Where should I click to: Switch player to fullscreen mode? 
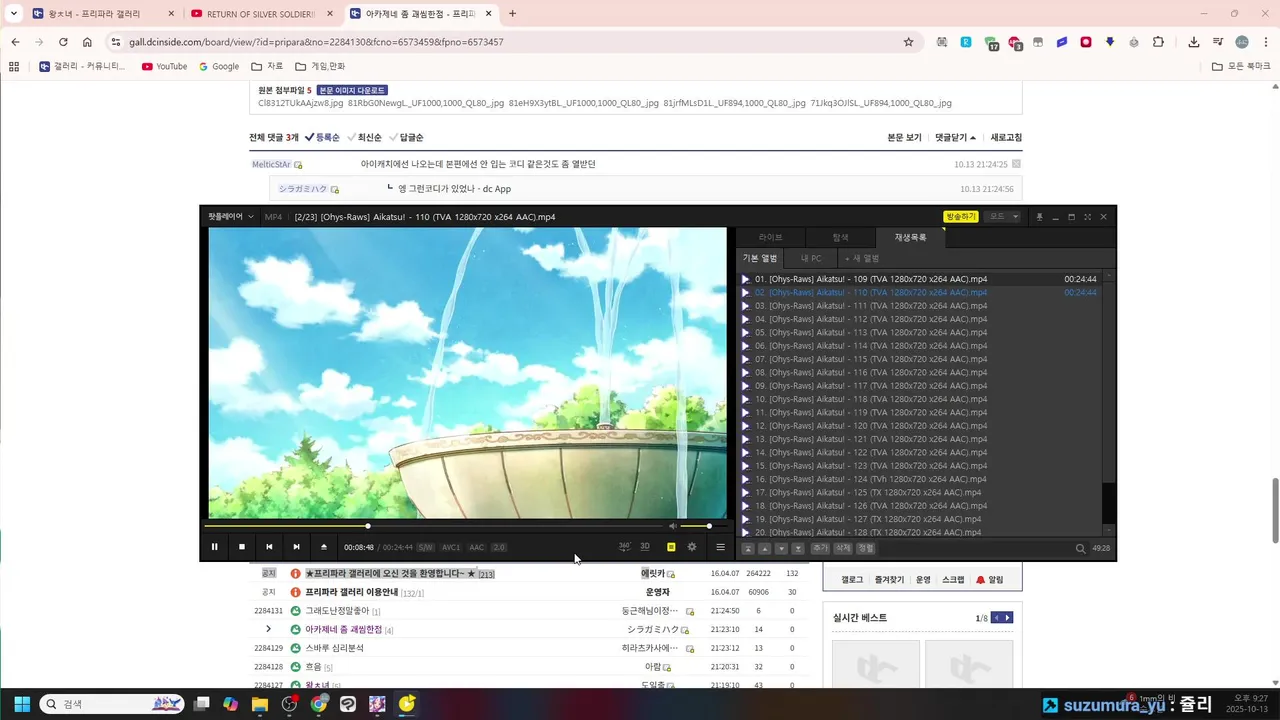1087,217
